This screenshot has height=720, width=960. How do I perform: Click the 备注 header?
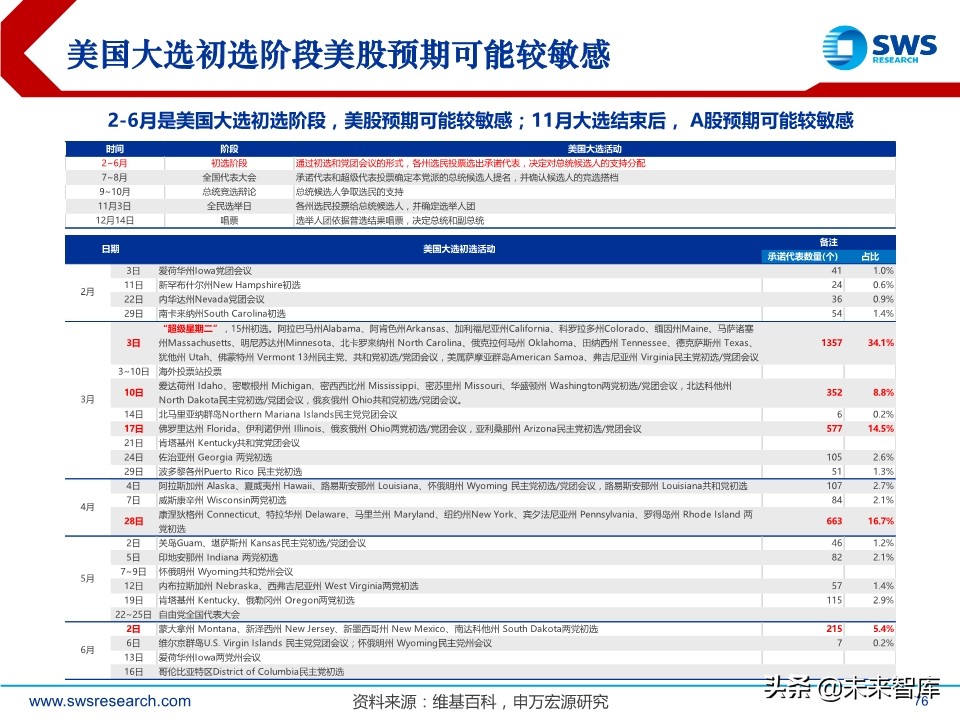point(828,242)
